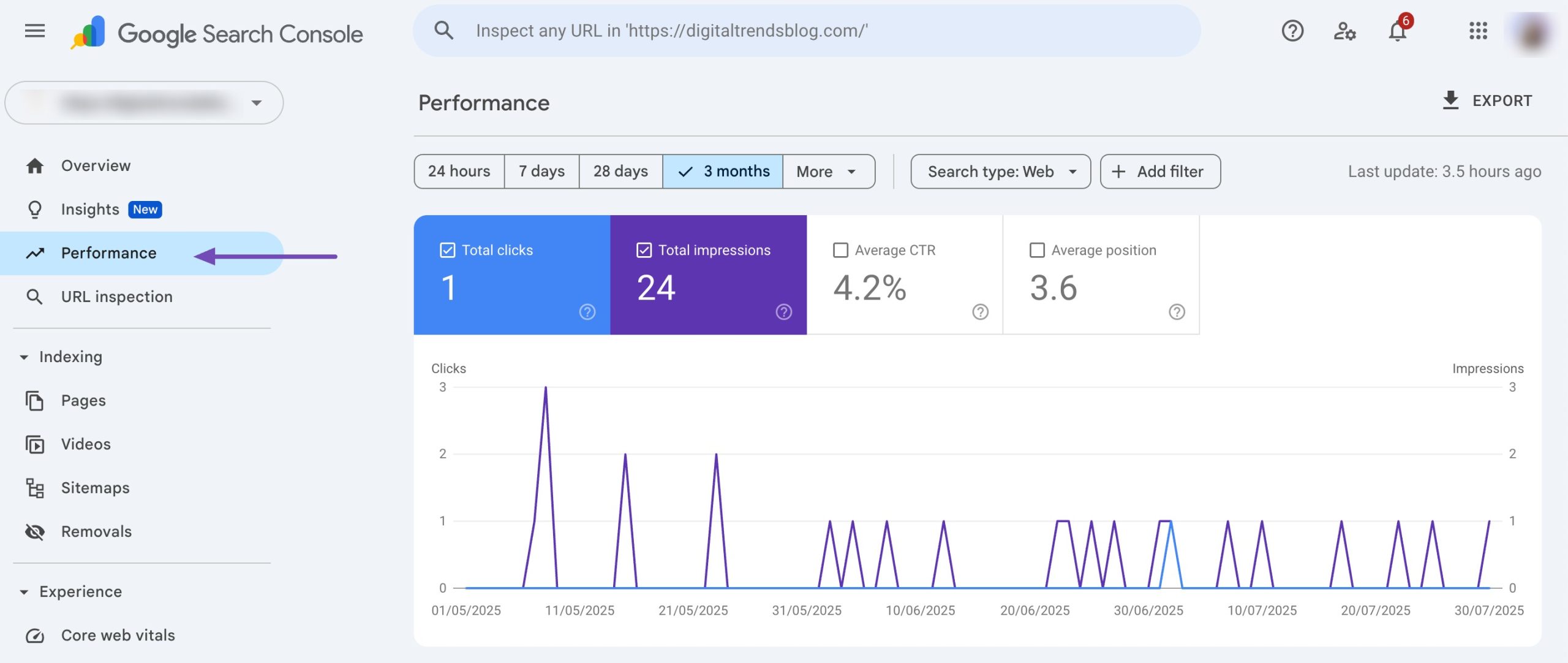This screenshot has width=1568, height=663.
Task: Click the help question mark icon in header
Action: coord(1292,31)
